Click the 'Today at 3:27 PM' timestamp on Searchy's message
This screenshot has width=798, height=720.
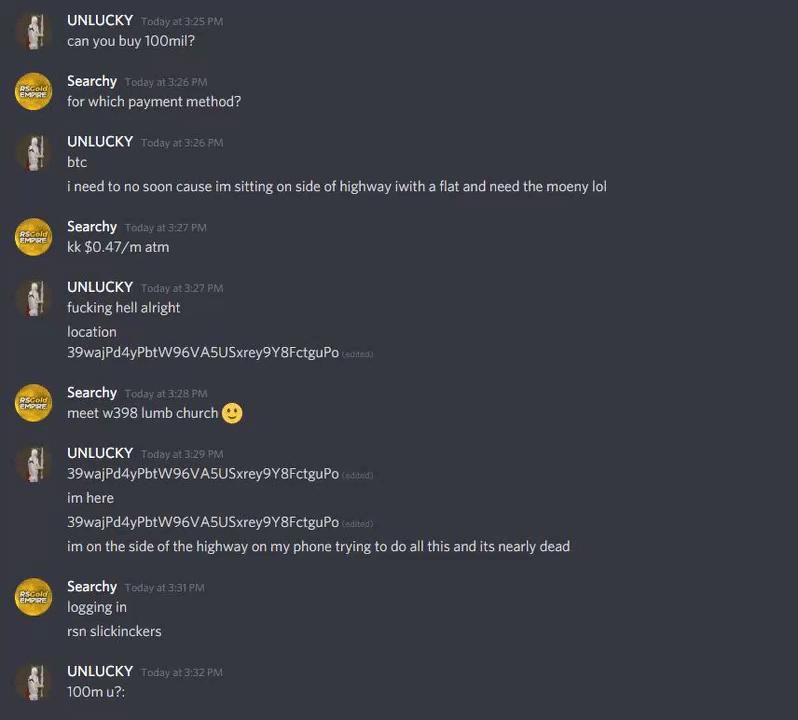point(166,227)
